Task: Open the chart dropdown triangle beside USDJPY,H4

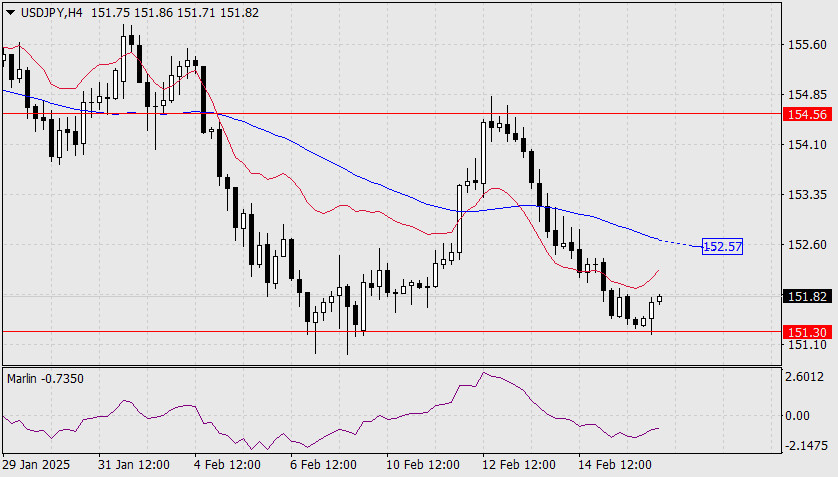Action: [x=10, y=13]
